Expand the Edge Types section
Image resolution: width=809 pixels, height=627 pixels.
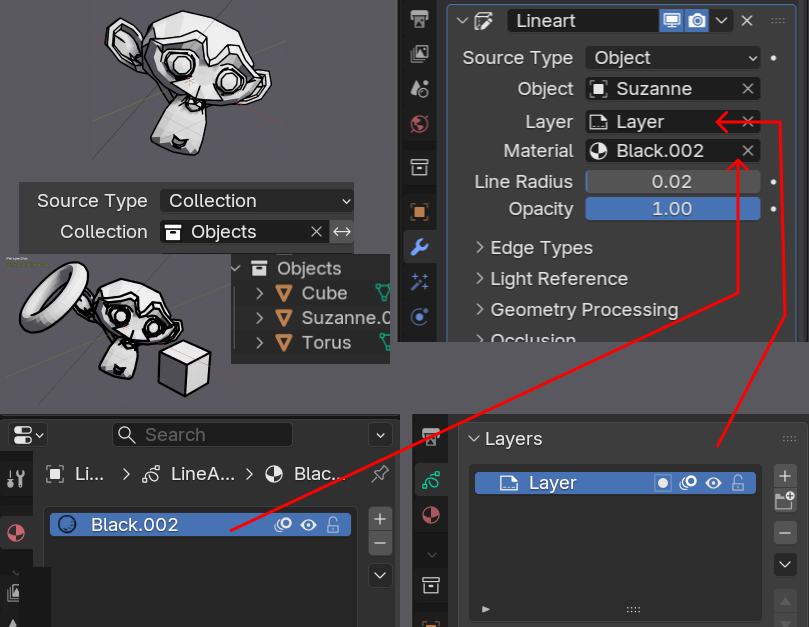(x=541, y=248)
